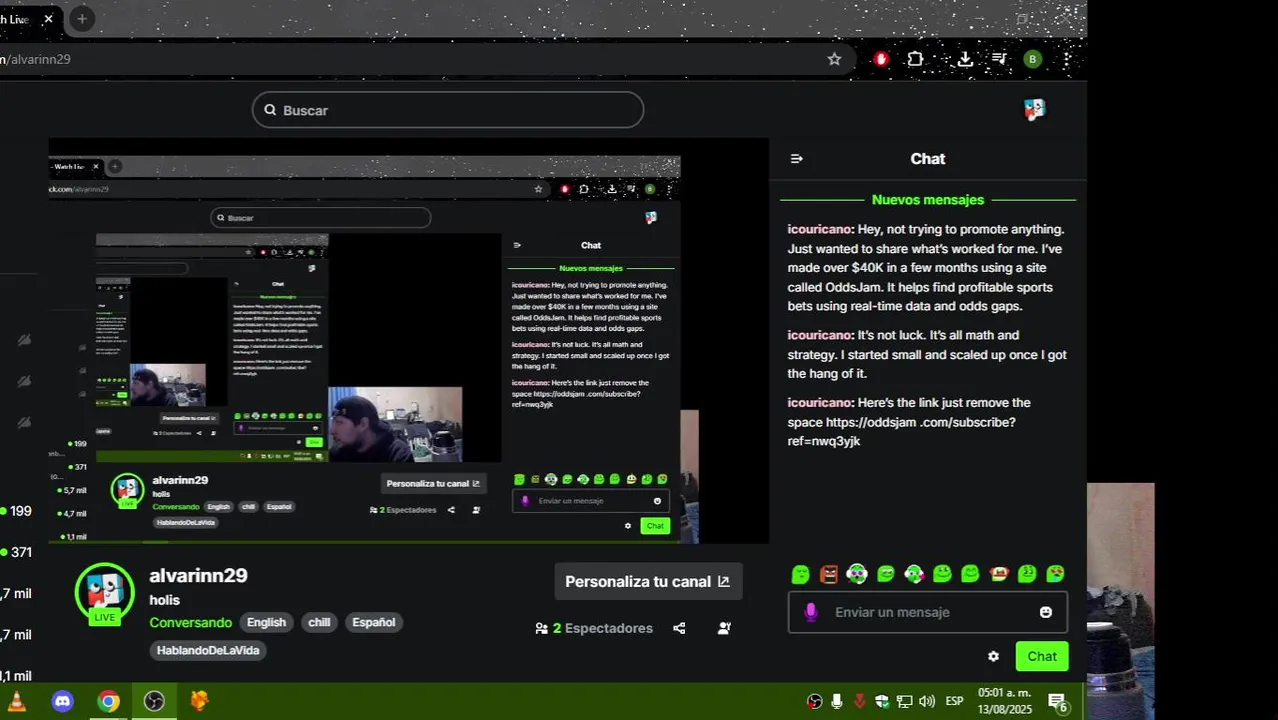The height and width of the screenshot is (720, 1278).
Task: Open chat settings gear icon
Action: click(993, 657)
